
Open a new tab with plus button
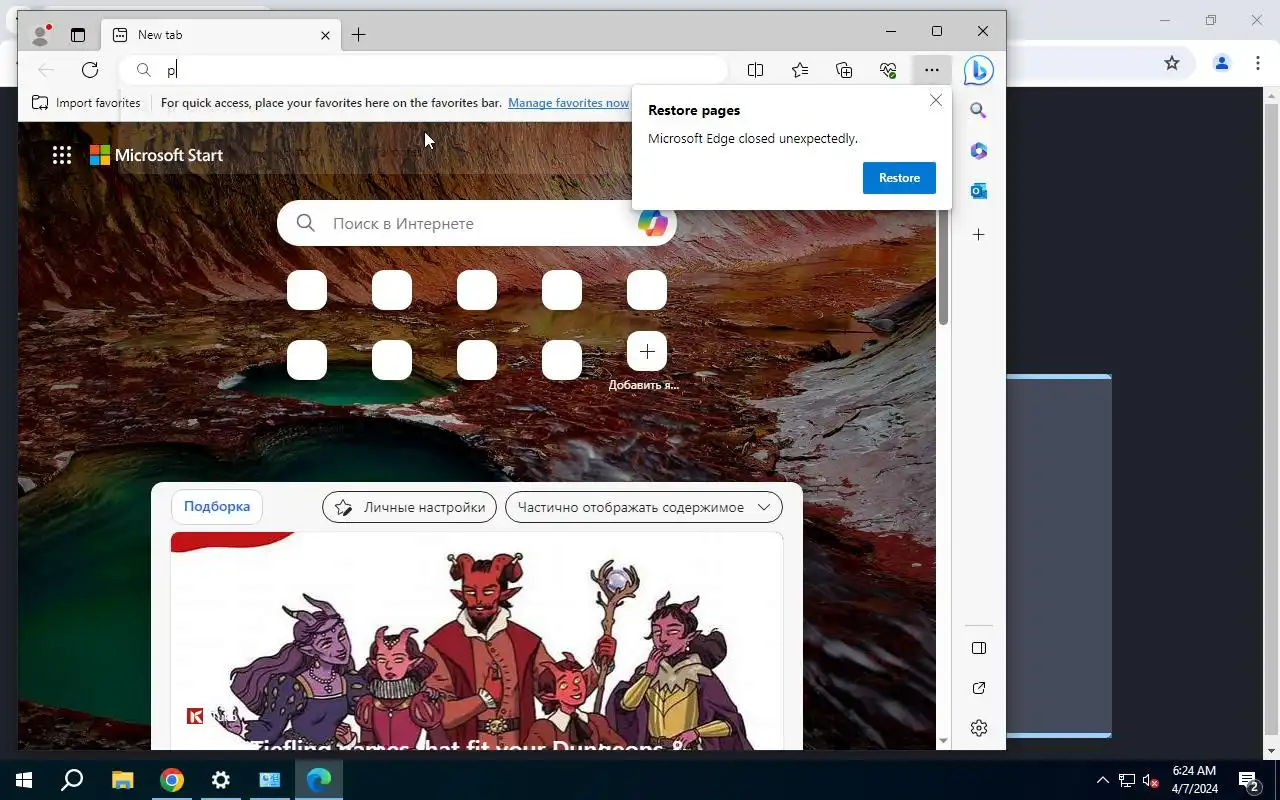point(358,35)
